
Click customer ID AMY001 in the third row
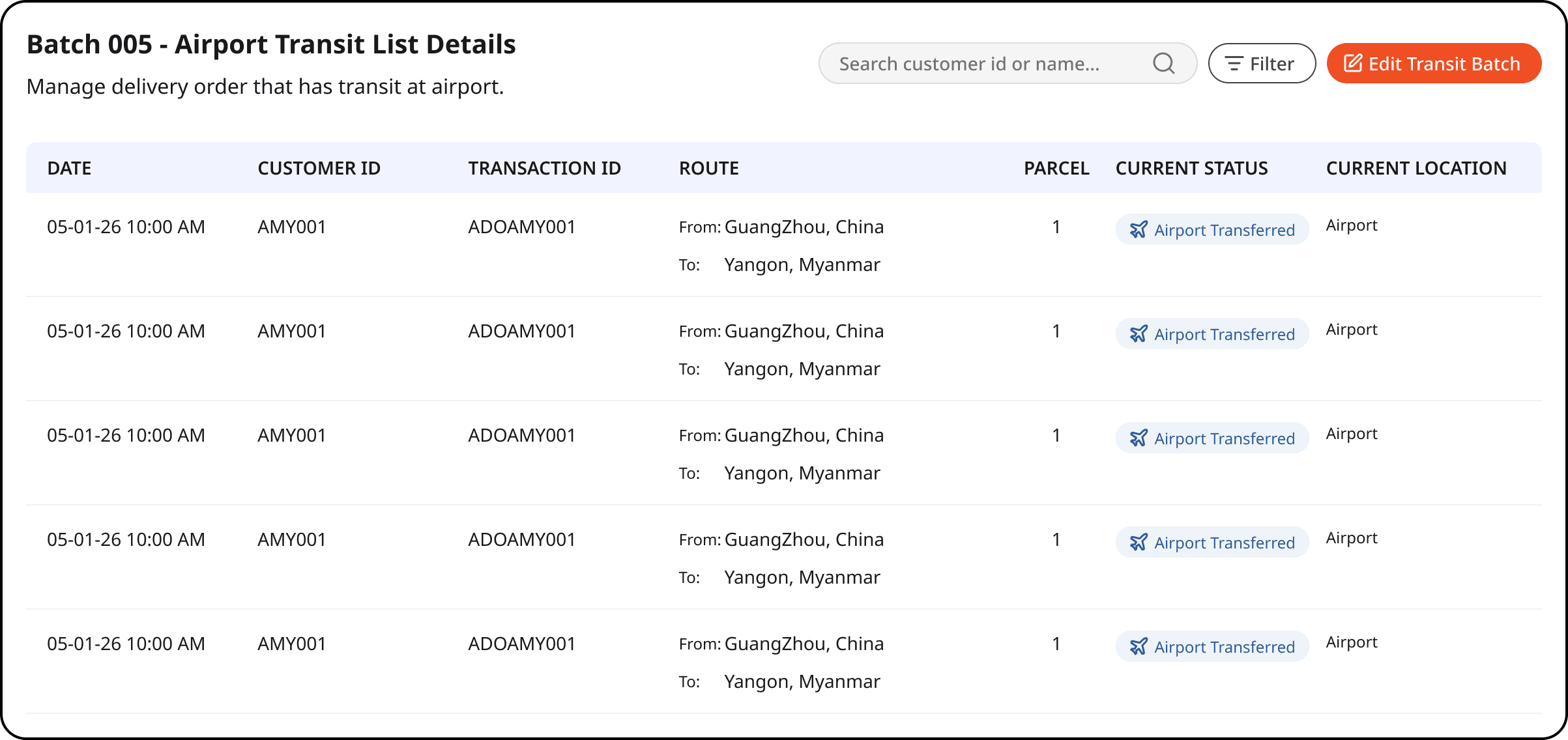tap(291, 435)
